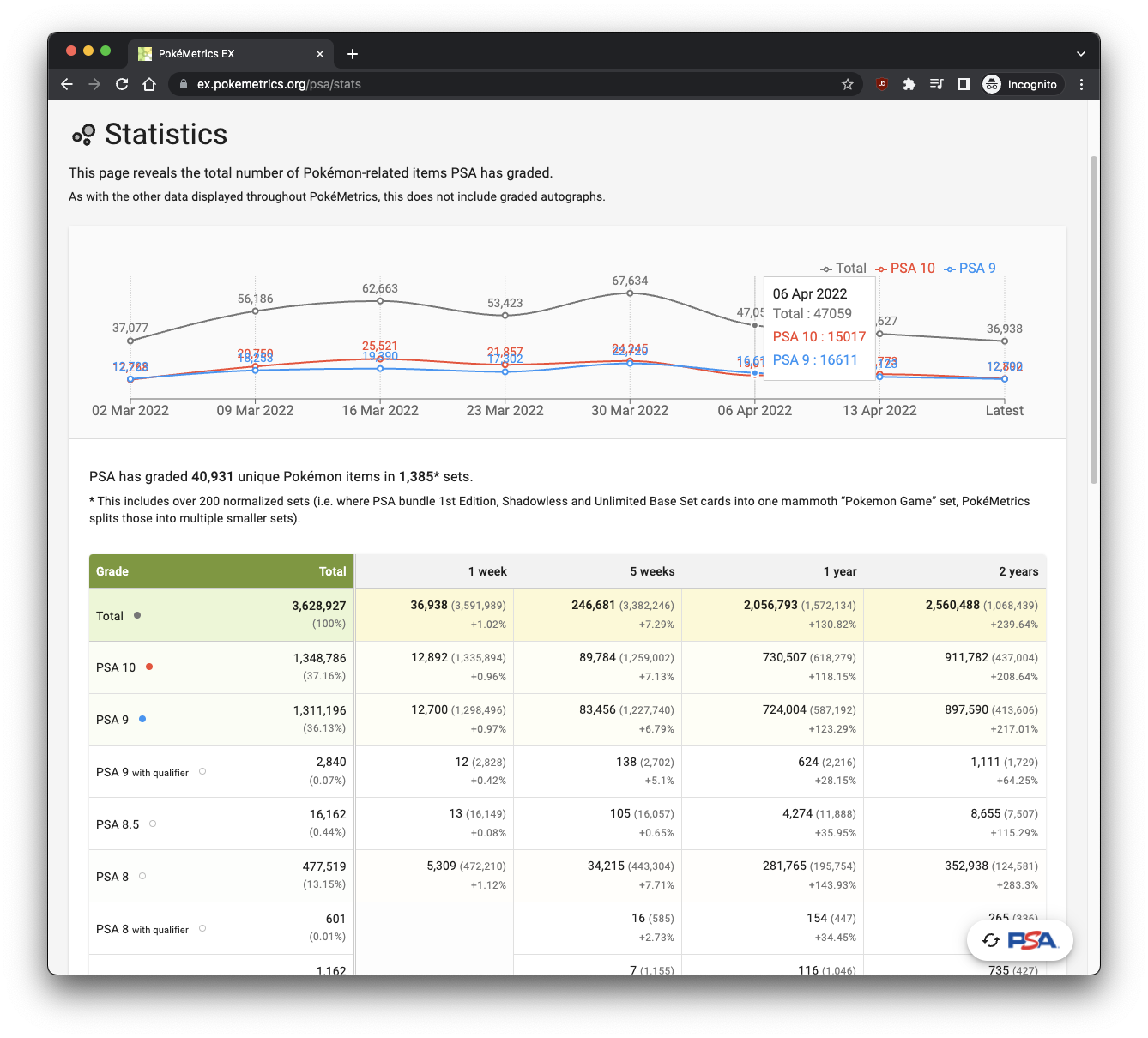The width and height of the screenshot is (1148, 1038).
Task: Open the Chrome three-dot menu
Action: click(1081, 84)
